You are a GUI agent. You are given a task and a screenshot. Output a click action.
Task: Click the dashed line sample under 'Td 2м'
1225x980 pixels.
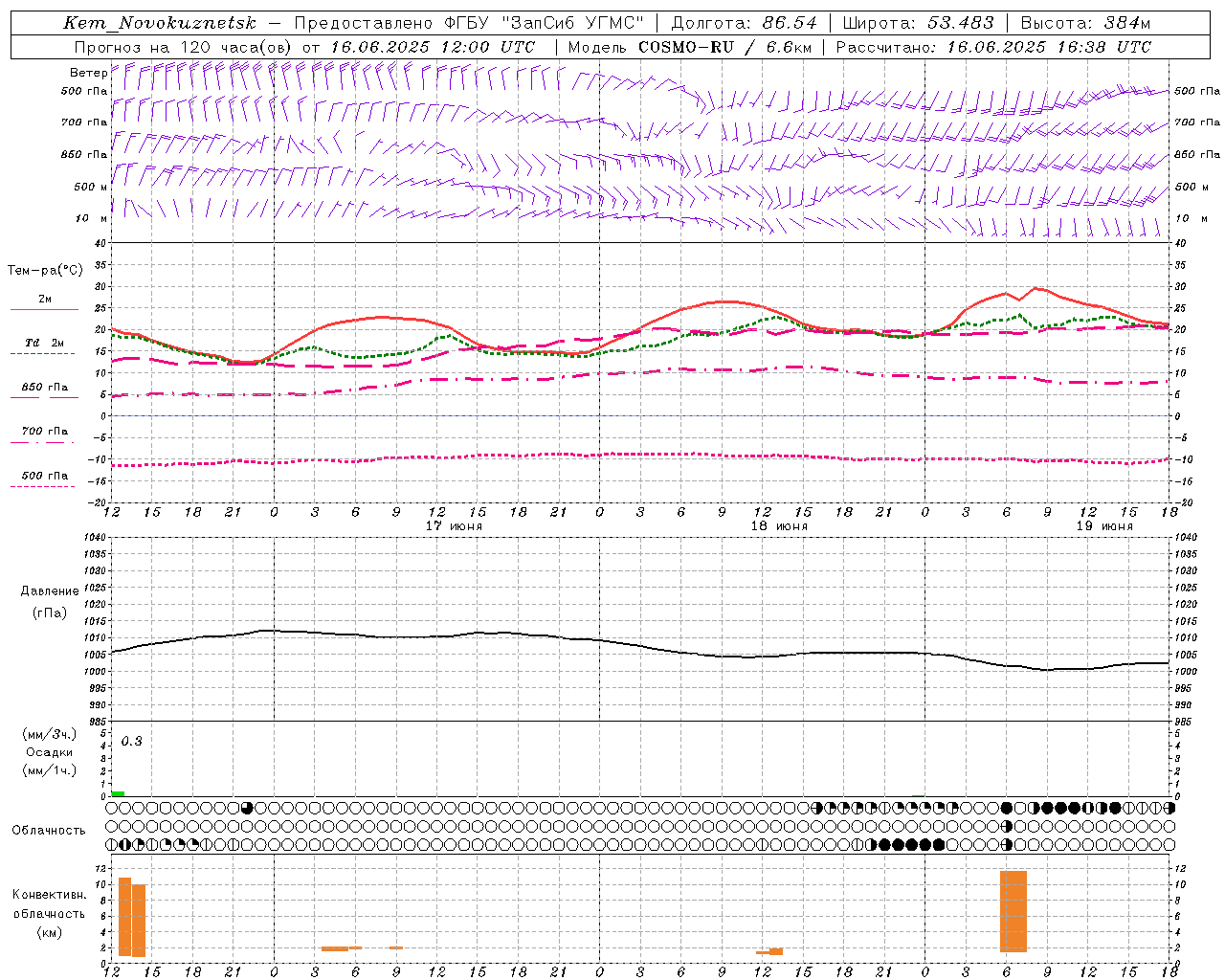click(42, 354)
